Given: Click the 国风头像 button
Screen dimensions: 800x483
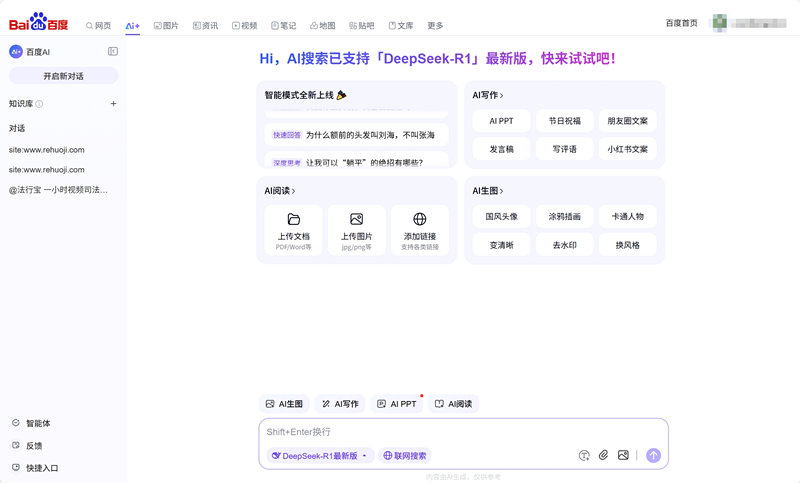Looking at the screenshot, I should pos(501,216).
